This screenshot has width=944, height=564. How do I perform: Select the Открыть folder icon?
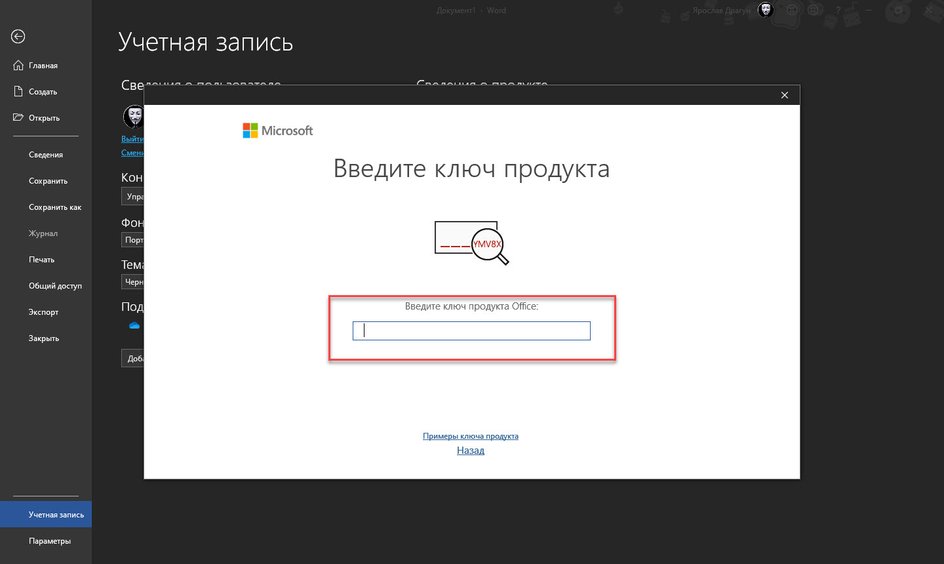click(18, 117)
